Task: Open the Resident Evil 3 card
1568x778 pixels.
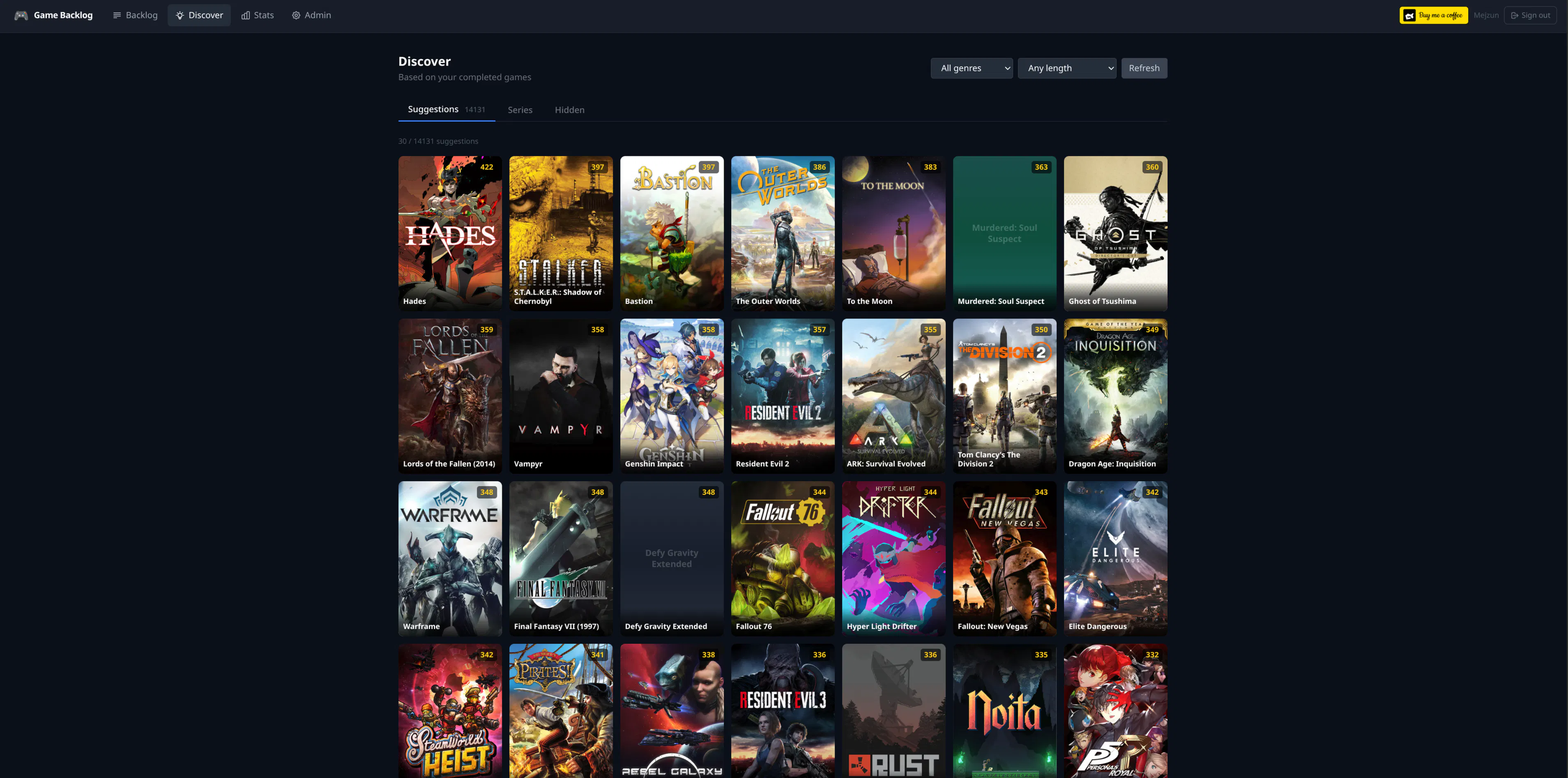Action: (783, 711)
